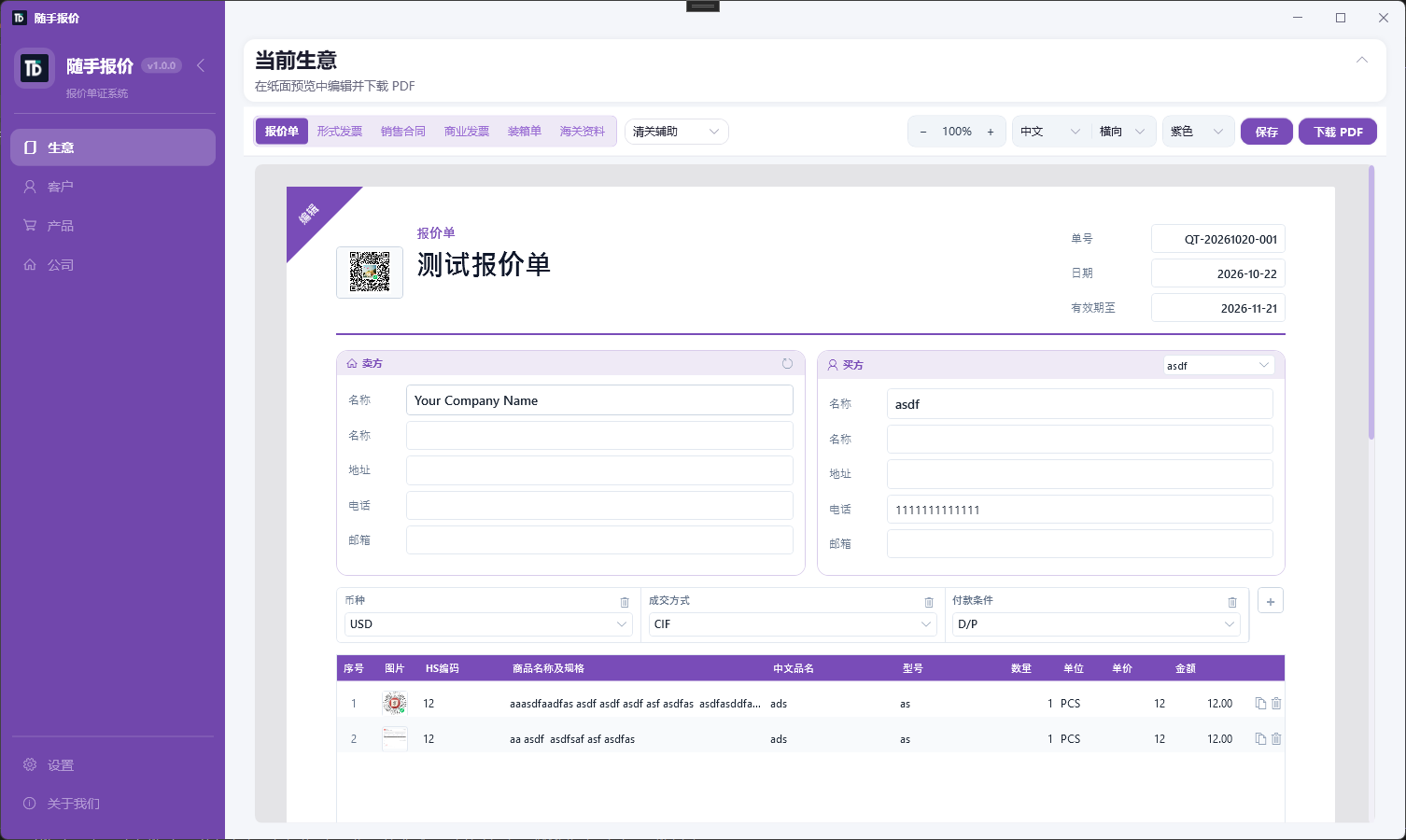Click the v1.0.0 version badge
Screen dimensions: 1406x840
[162, 65]
